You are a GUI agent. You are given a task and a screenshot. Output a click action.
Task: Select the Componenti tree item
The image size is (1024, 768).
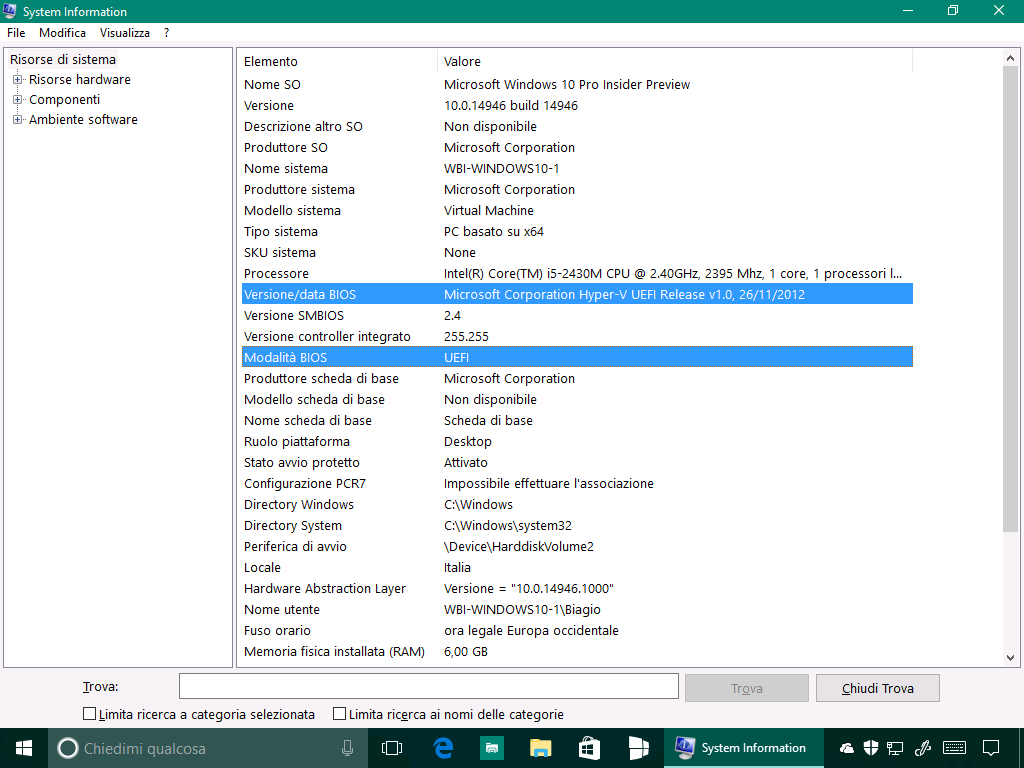(x=65, y=100)
